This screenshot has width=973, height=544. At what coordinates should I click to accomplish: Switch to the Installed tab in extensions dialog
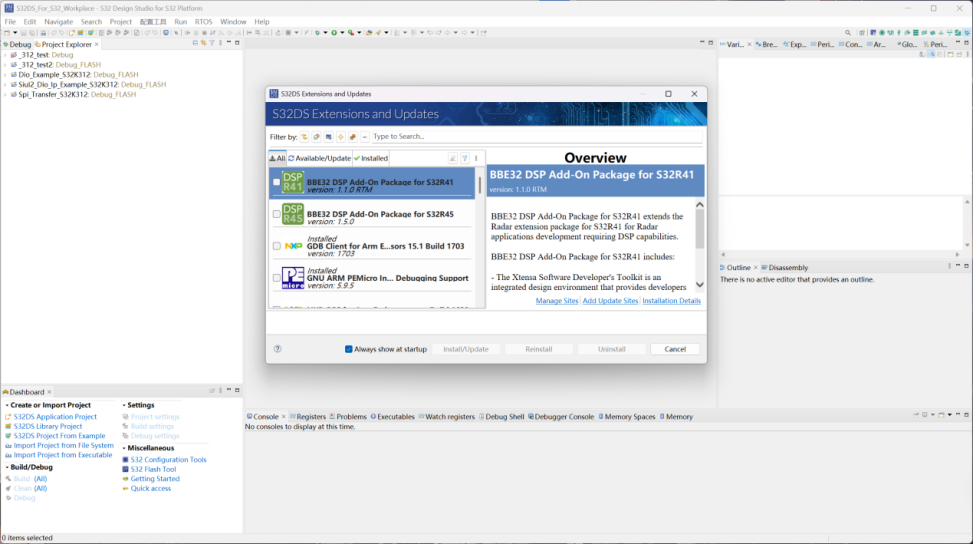[x=371, y=158]
